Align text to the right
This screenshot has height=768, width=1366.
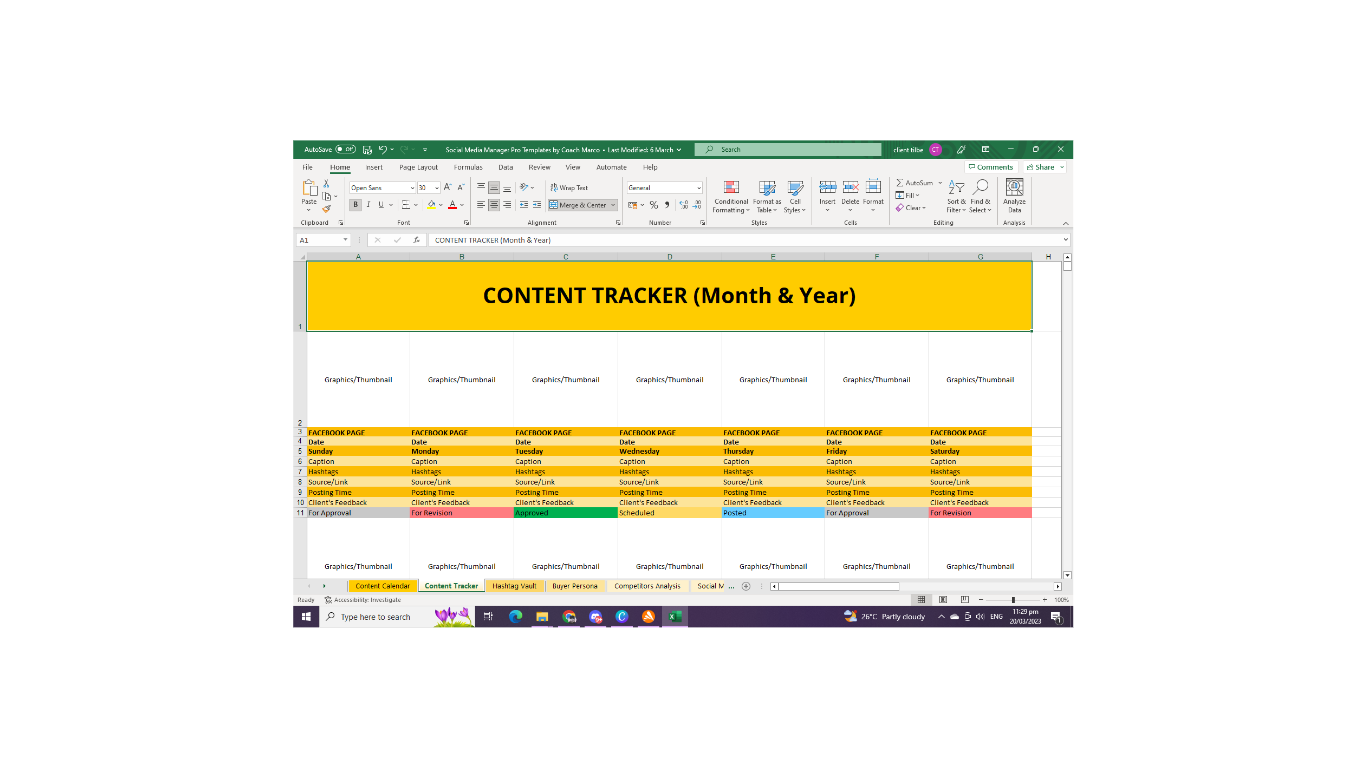click(x=507, y=205)
